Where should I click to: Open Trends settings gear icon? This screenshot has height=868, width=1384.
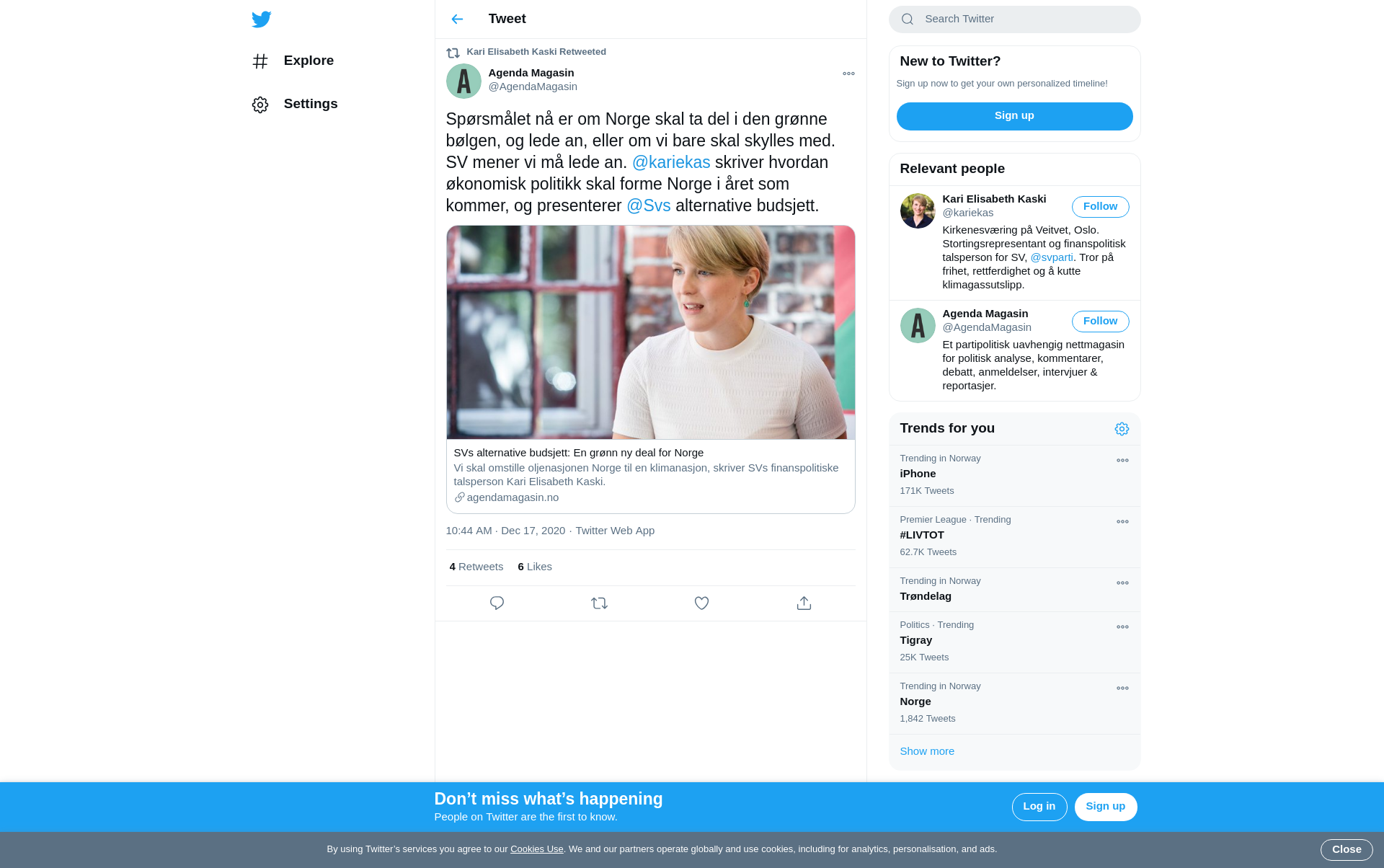tap(1122, 429)
